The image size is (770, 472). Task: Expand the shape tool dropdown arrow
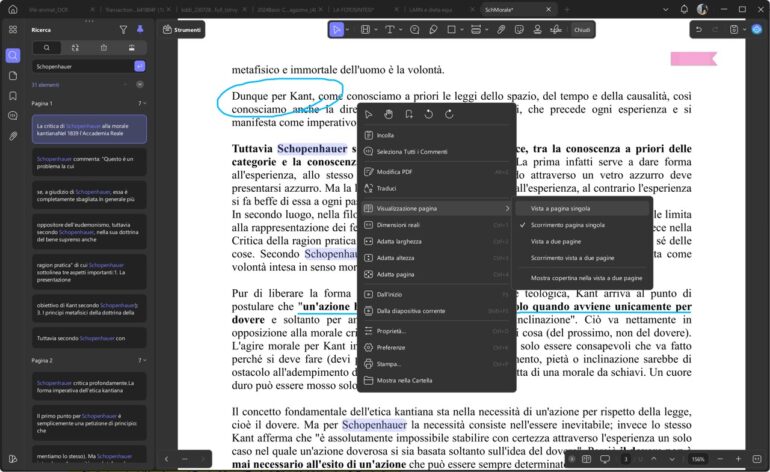(x=462, y=30)
